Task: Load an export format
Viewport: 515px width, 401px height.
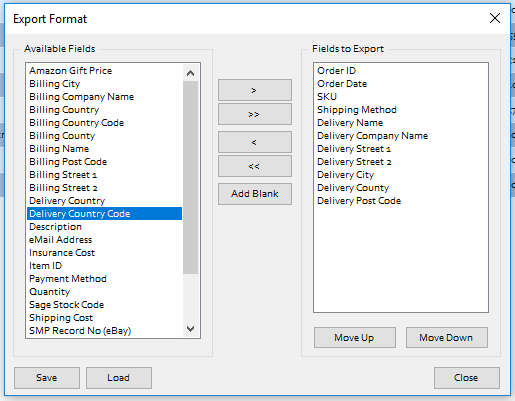Action: click(119, 378)
